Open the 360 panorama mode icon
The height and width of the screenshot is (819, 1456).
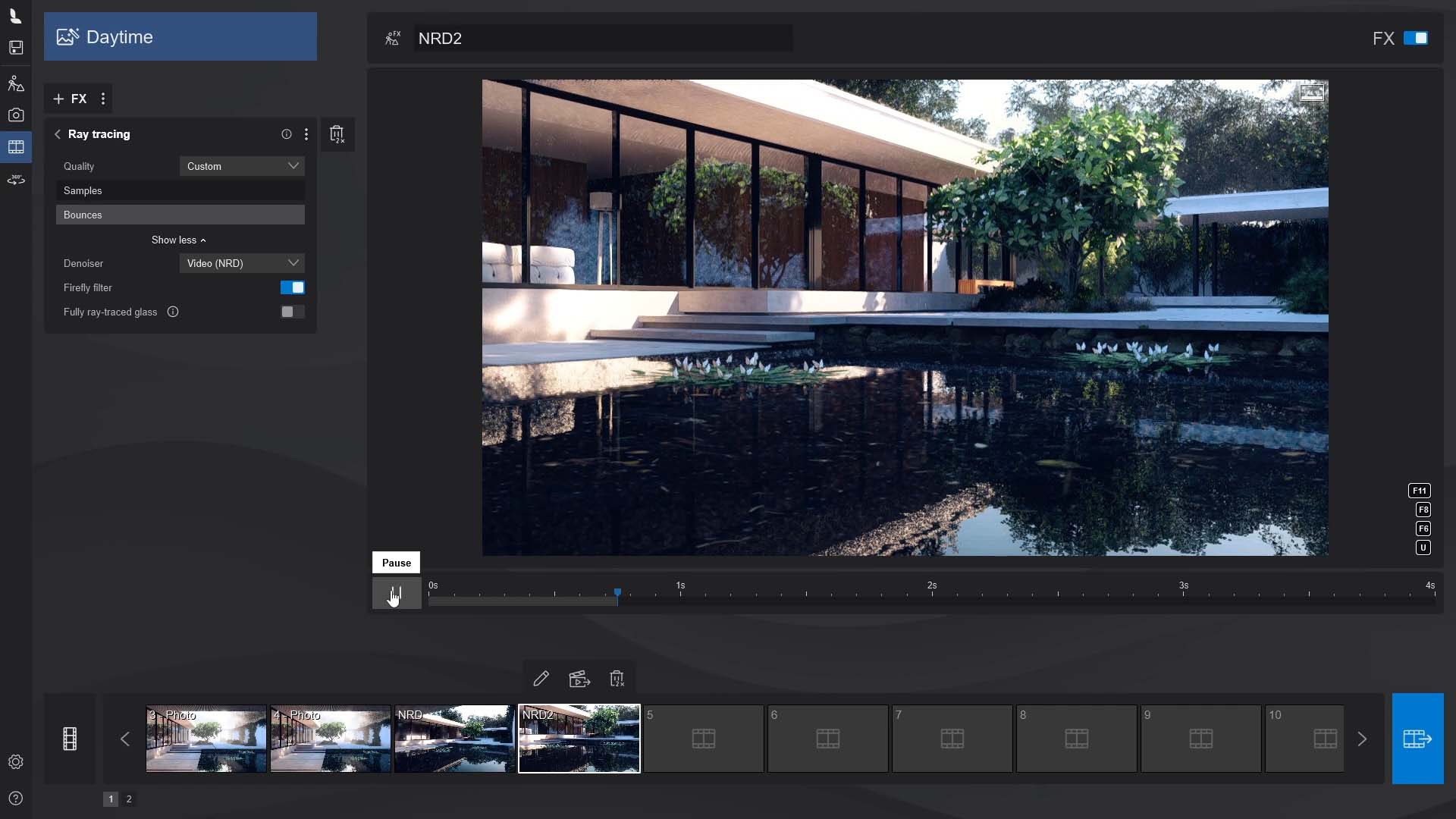tap(16, 180)
